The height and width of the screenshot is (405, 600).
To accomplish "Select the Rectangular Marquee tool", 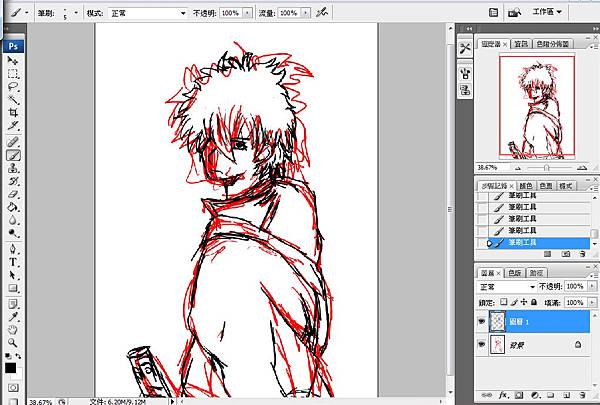I will pos(13,73).
